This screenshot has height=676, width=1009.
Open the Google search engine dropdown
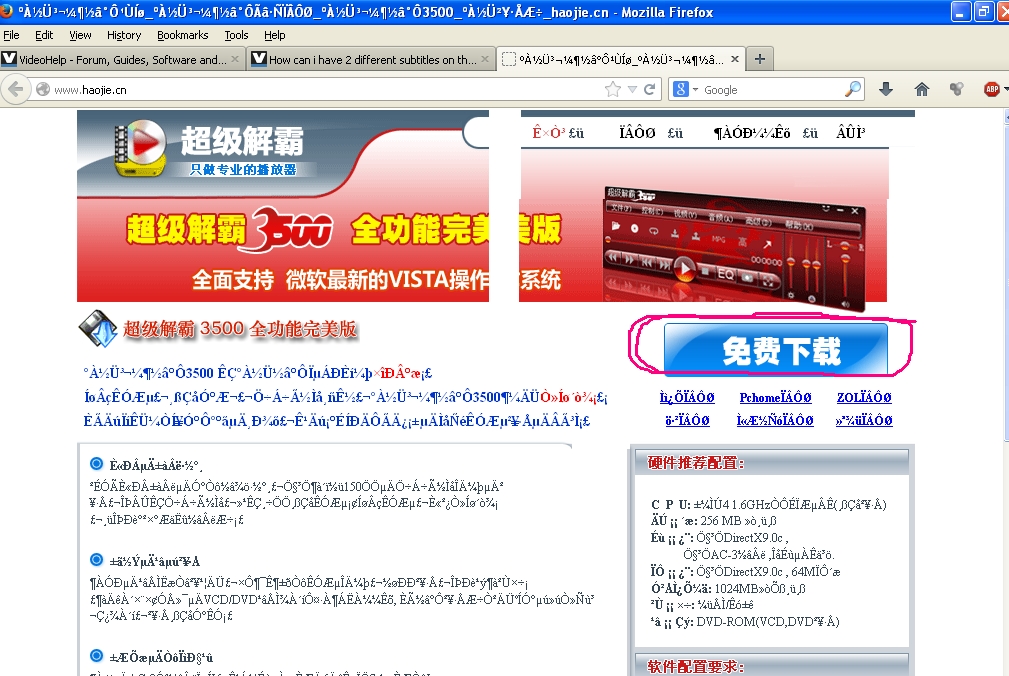(685, 89)
